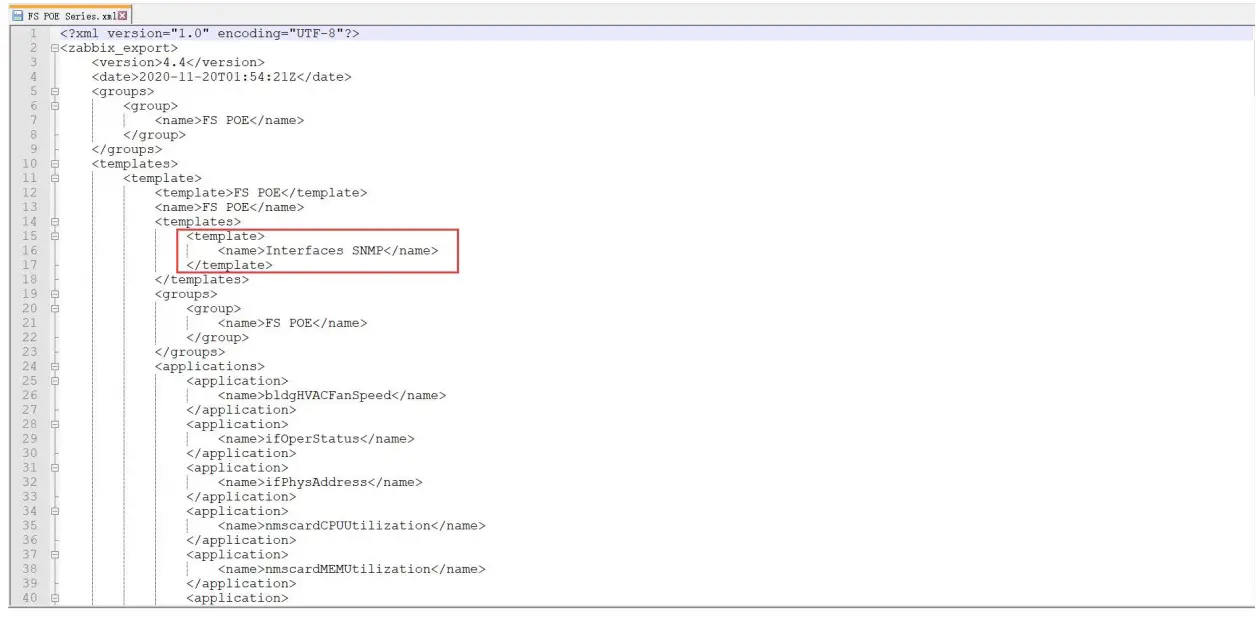Collapse the application node on line 25
1258x618 pixels.
click(x=55, y=381)
